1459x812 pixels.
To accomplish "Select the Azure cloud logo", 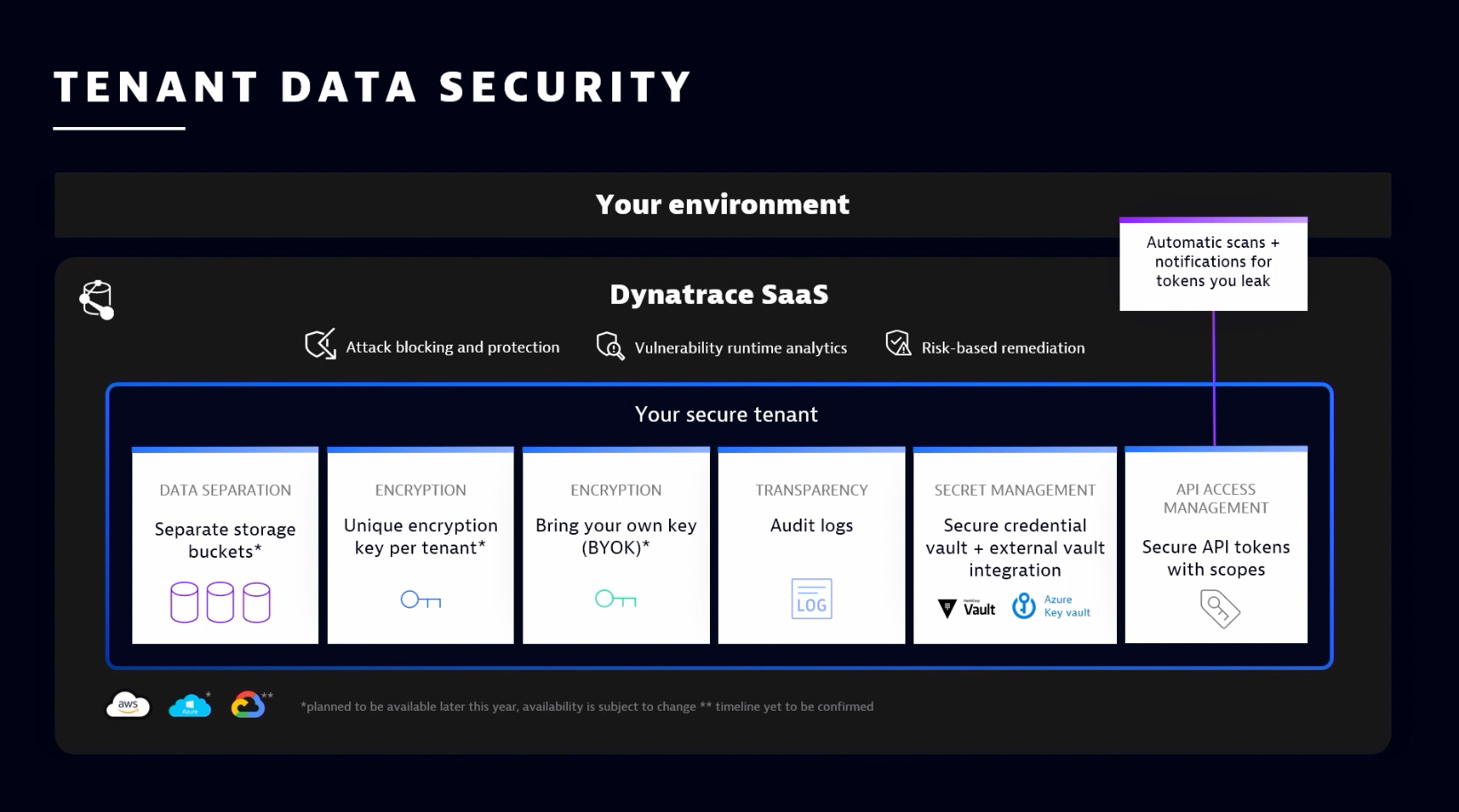I will [x=189, y=705].
